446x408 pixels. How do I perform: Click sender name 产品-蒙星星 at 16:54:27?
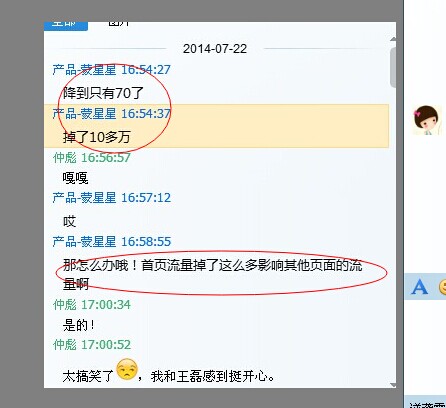(84, 70)
